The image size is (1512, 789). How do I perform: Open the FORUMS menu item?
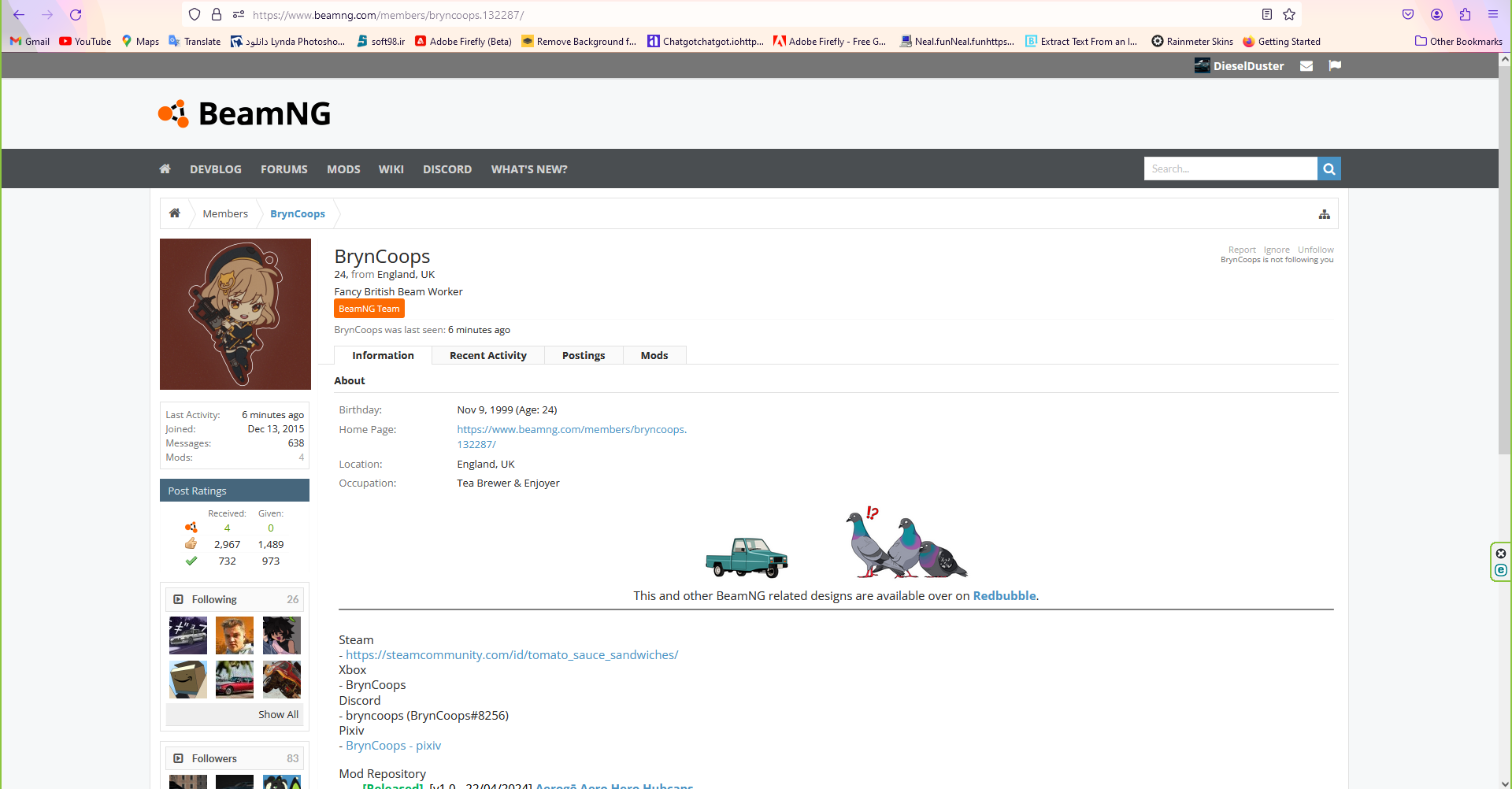(x=284, y=169)
